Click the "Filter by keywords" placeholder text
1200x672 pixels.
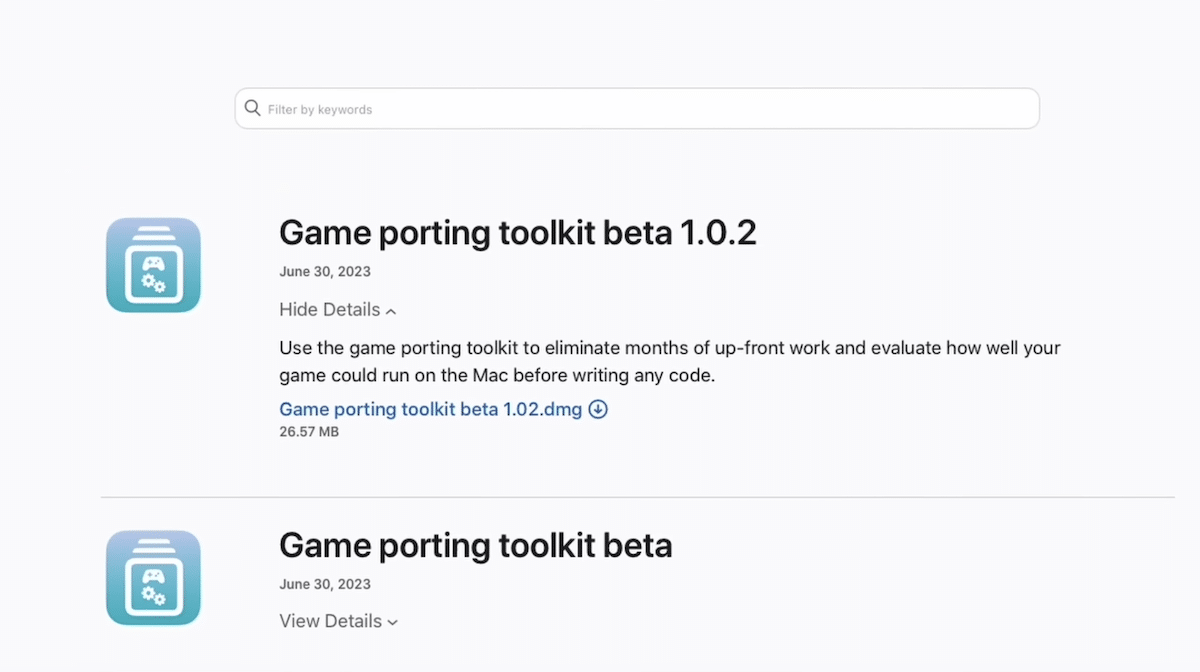320,110
